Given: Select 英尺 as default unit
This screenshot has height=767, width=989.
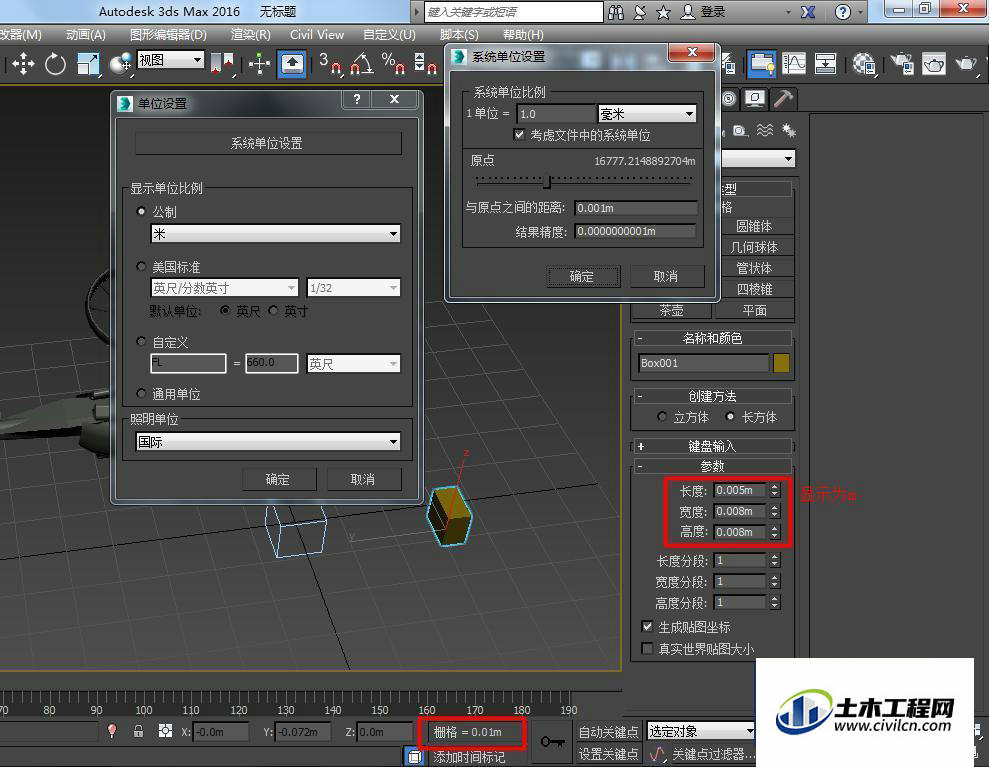Looking at the screenshot, I should [225, 310].
